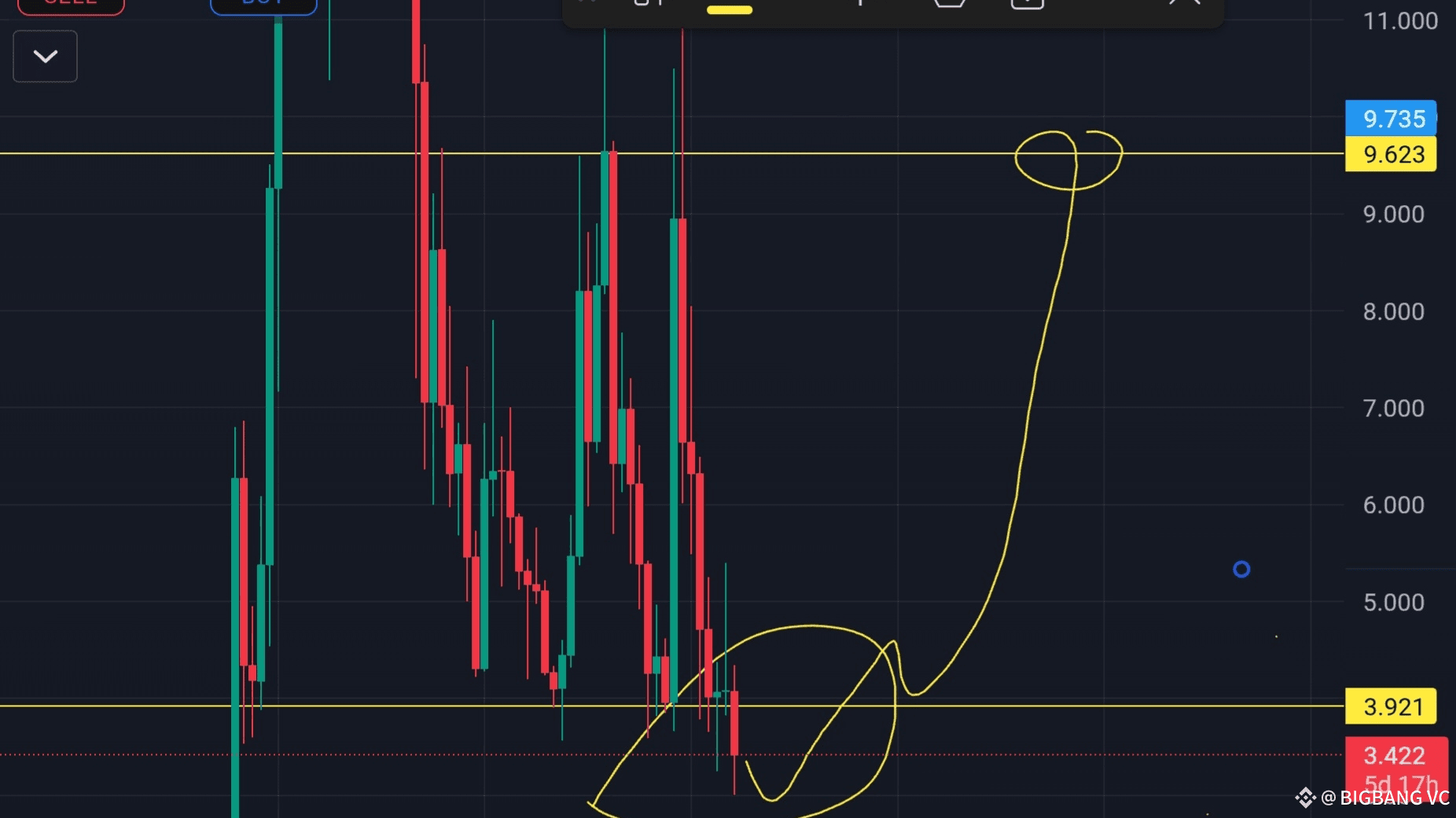Viewport: 1456px width, 818px height.
Task: Click the 11.000 price axis label
Action: [x=1400, y=21]
